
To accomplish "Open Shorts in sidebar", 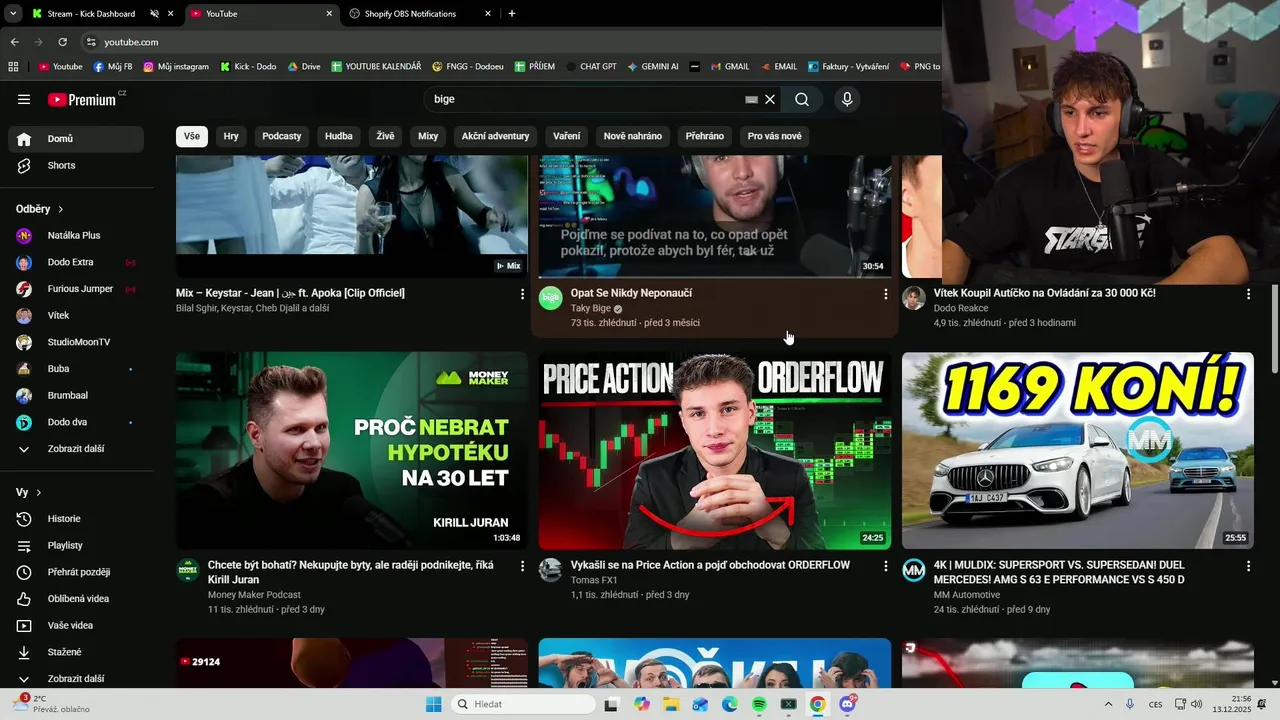I will 76,166.
